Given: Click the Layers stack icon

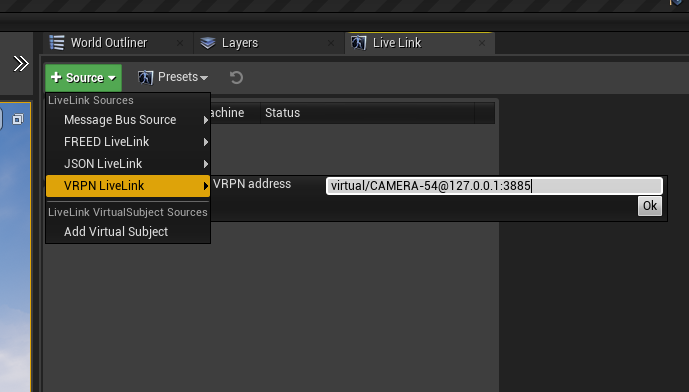Looking at the screenshot, I should tap(208, 43).
